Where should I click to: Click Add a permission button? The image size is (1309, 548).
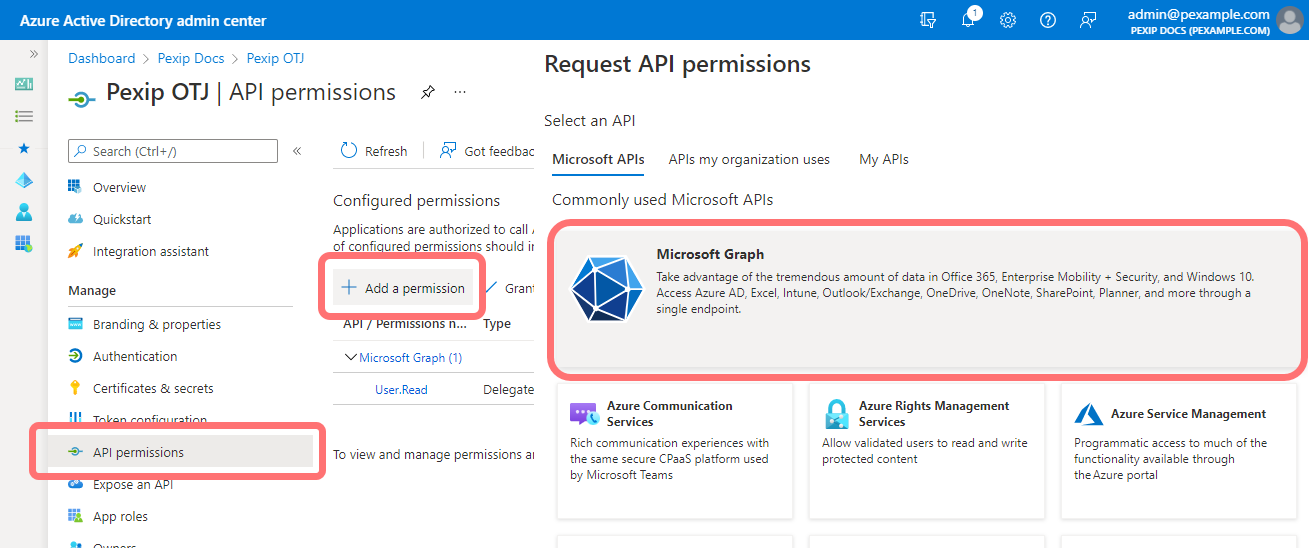coord(403,288)
